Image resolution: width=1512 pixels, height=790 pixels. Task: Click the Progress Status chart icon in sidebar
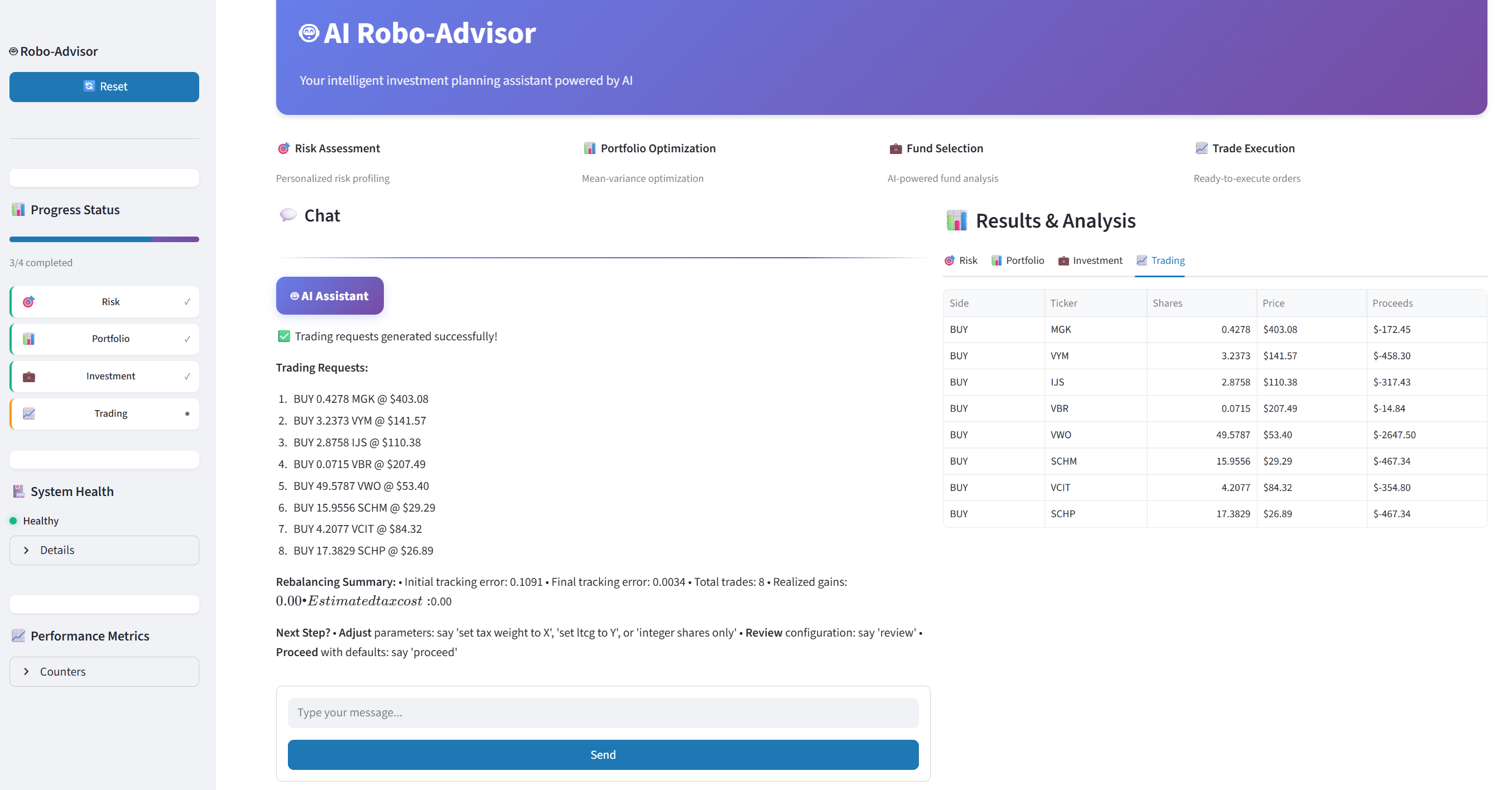coord(18,210)
